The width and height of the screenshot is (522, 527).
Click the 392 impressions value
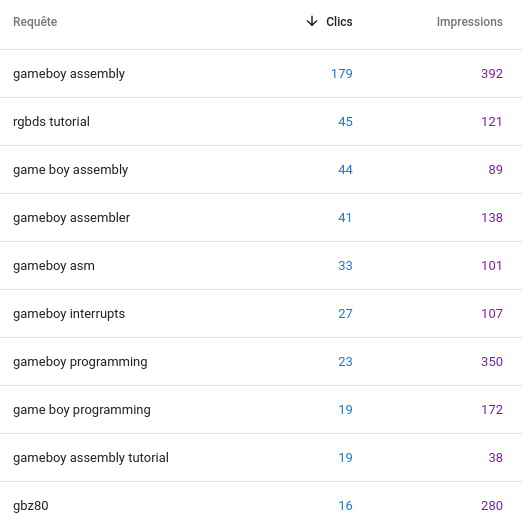pos(492,74)
